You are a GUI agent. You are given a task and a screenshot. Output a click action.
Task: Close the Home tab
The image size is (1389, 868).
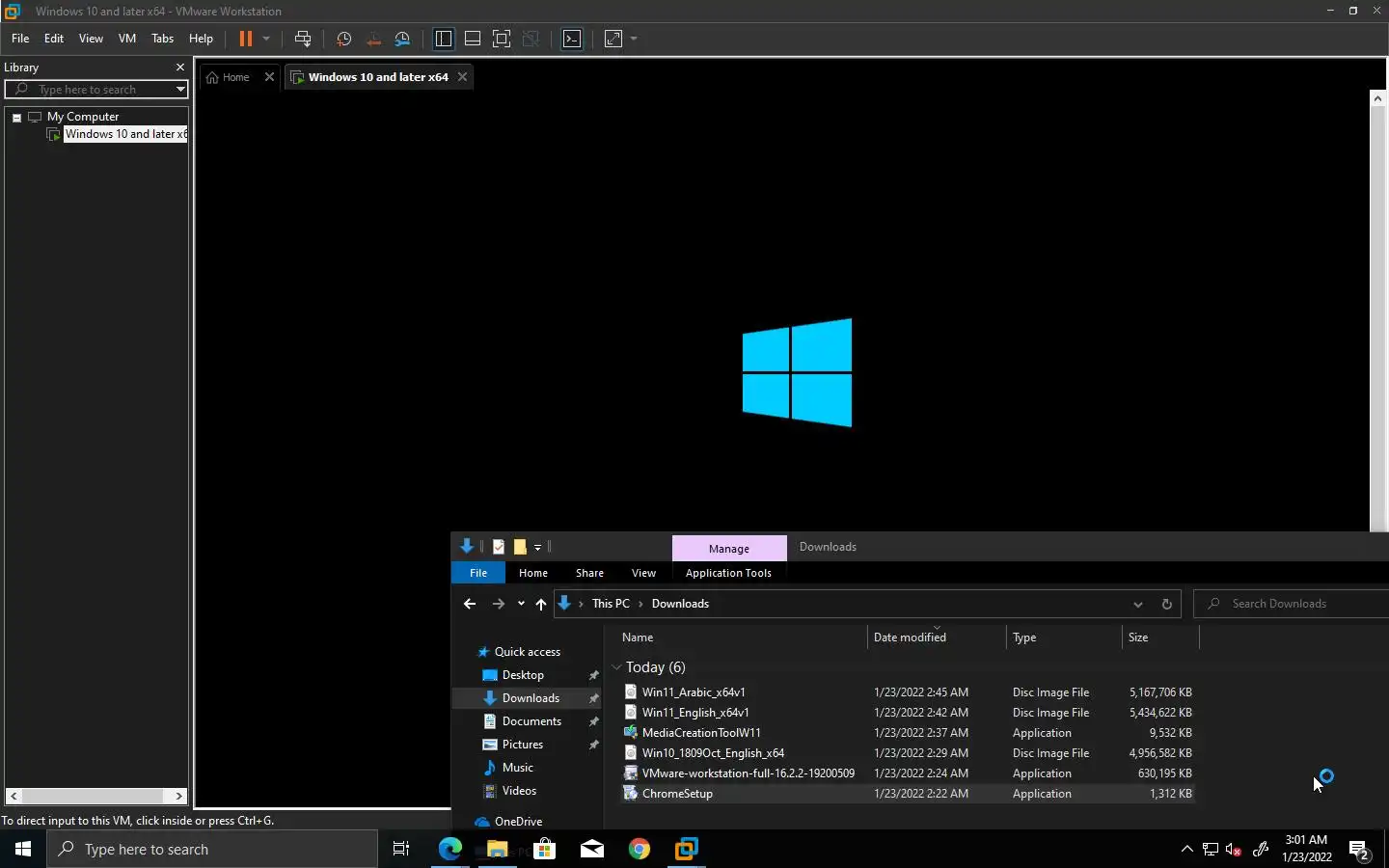[269, 77]
